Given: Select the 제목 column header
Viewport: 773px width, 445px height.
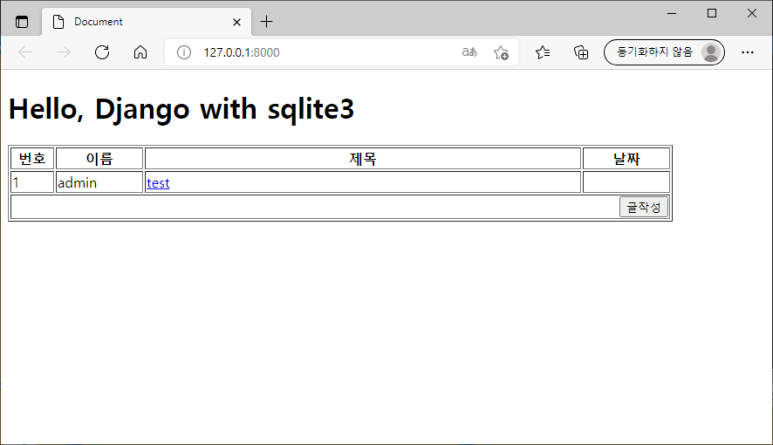Looking at the screenshot, I should pos(363,159).
